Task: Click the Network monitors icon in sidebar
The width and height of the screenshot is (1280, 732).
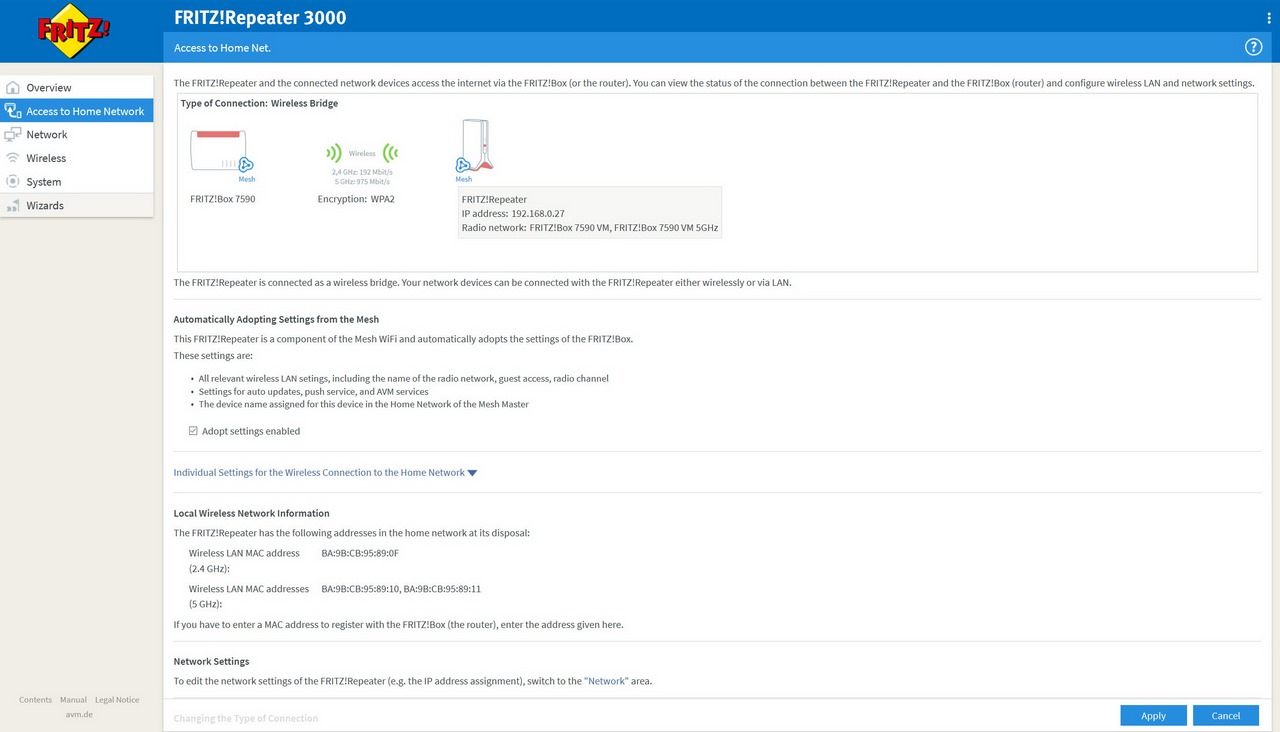Action: pos(13,134)
